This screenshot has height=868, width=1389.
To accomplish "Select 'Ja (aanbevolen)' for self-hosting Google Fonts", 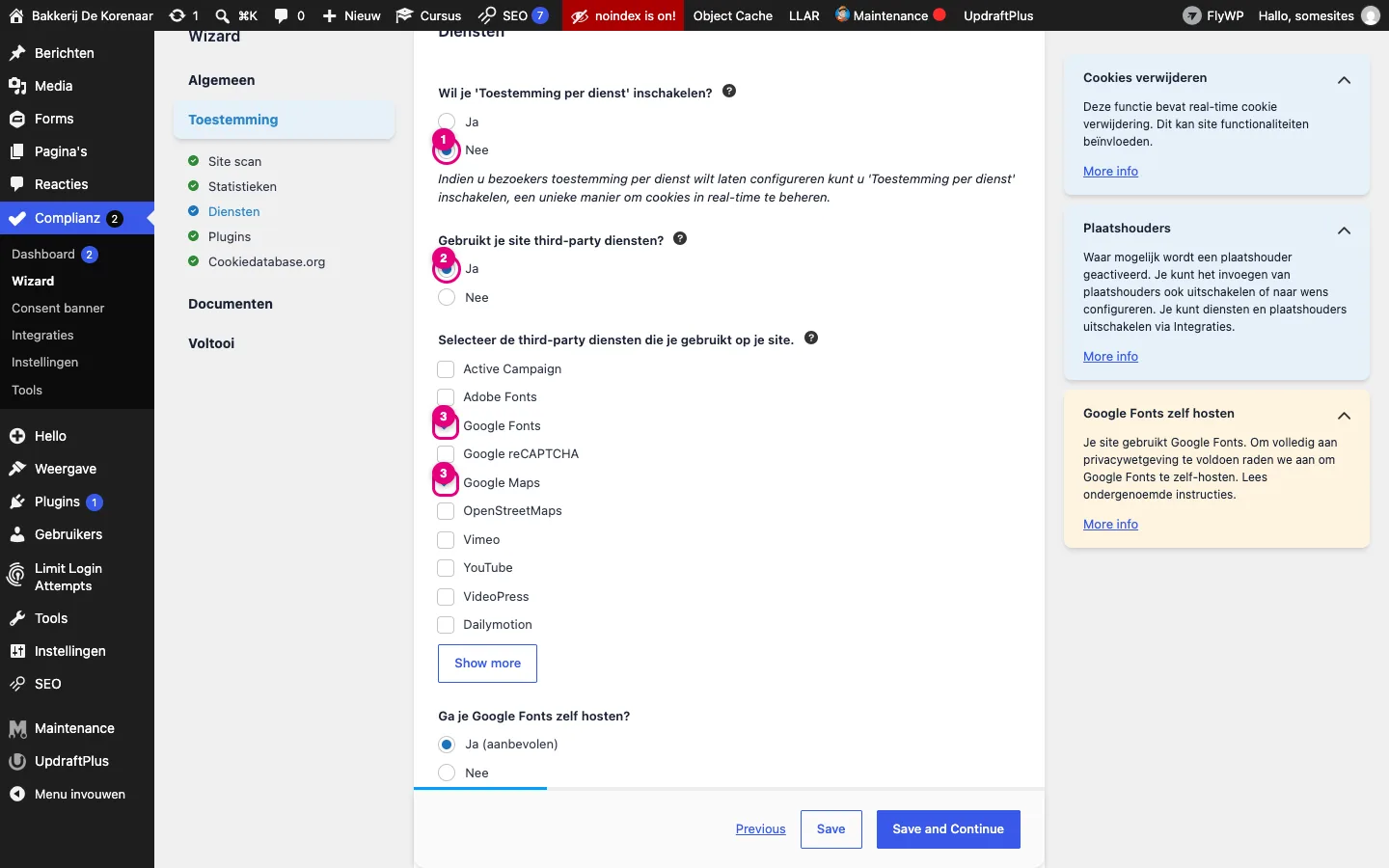I will 447,745.
